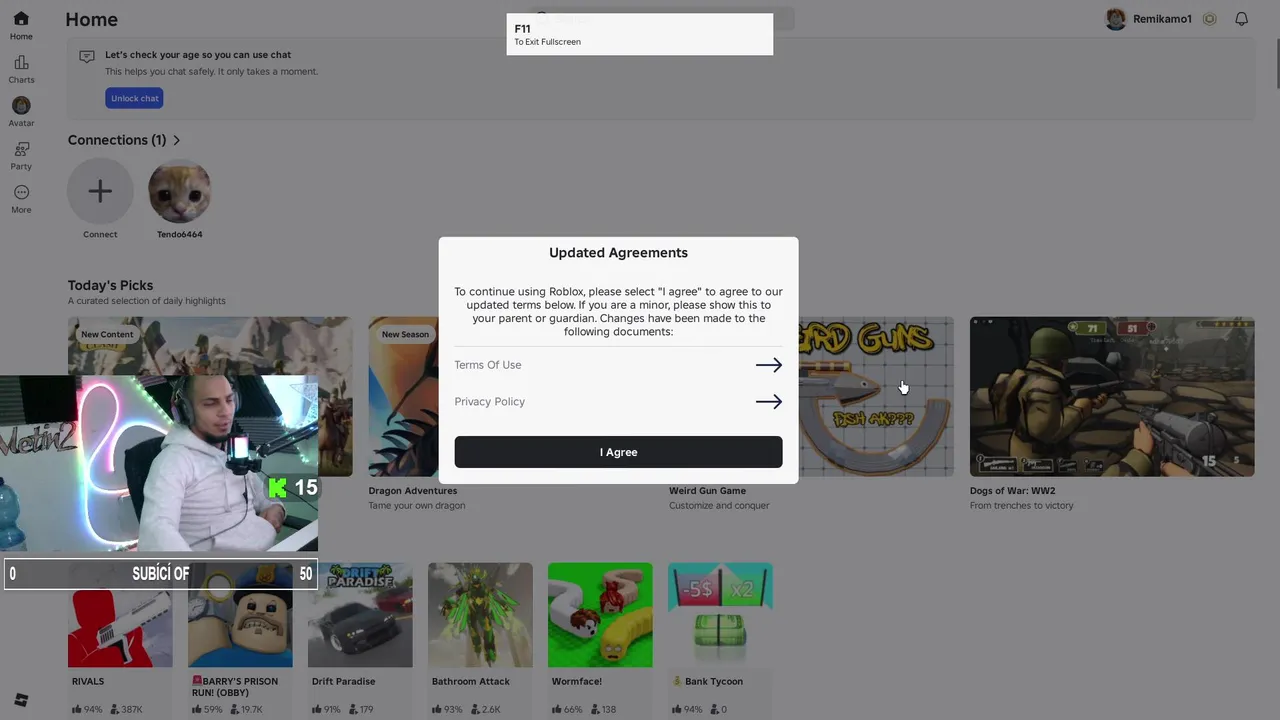Open the Dogs of War: WW2 thumbnail
Screen dimensions: 1280x720
1112,396
